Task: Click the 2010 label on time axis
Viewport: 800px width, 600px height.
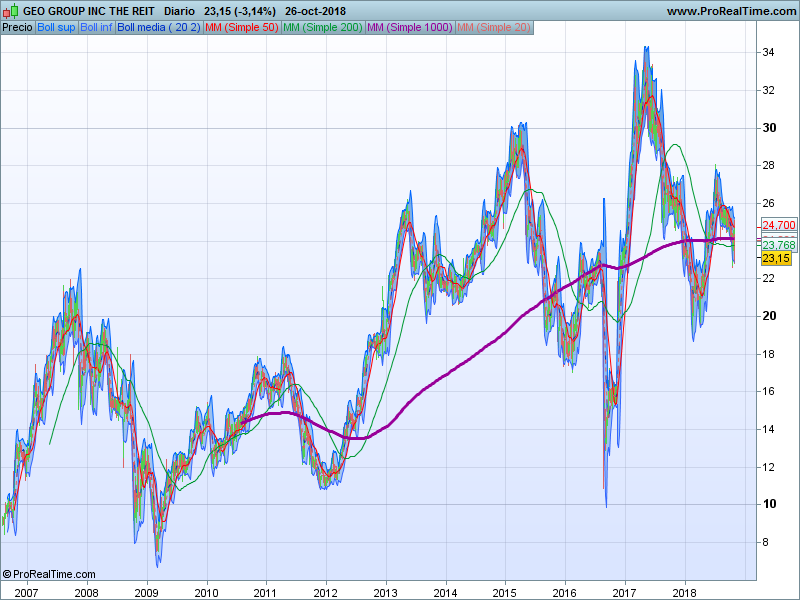Action: pos(206,593)
